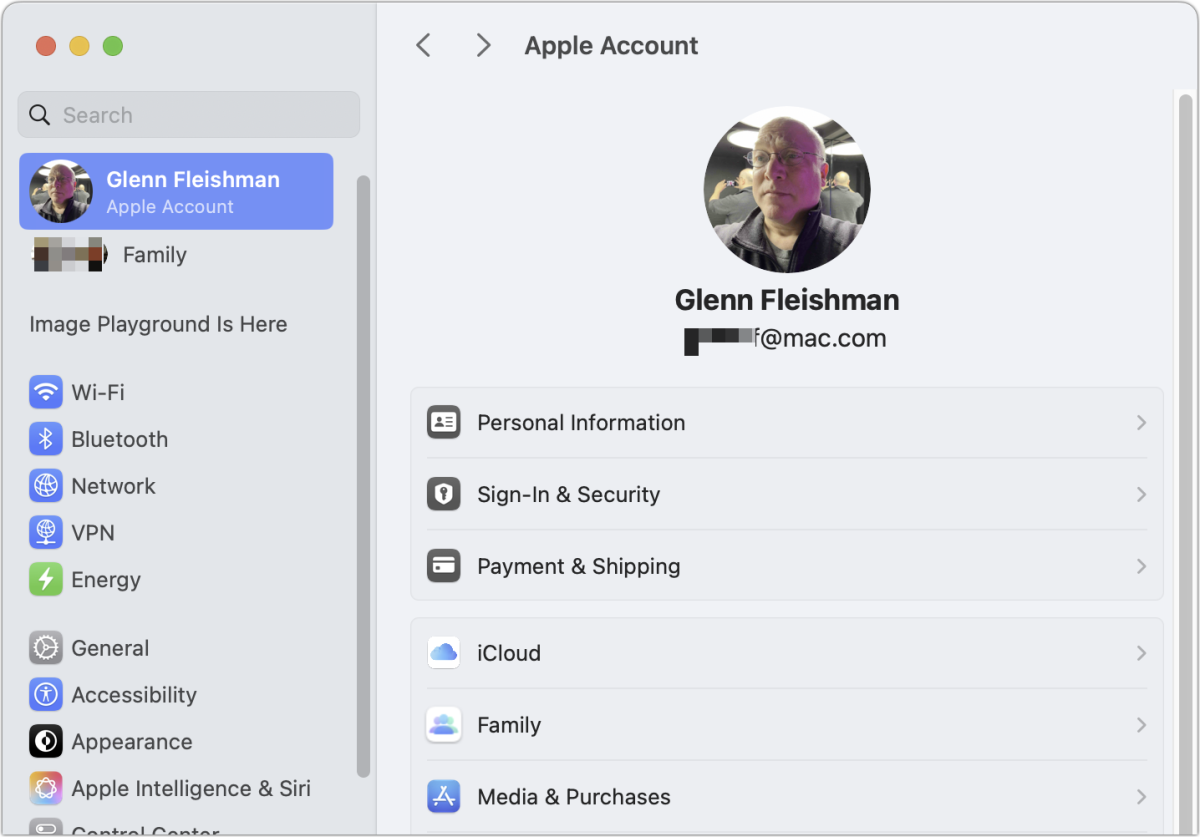Open the Appearance settings label
Image resolution: width=1200 pixels, height=837 pixels.
point(132,742)
